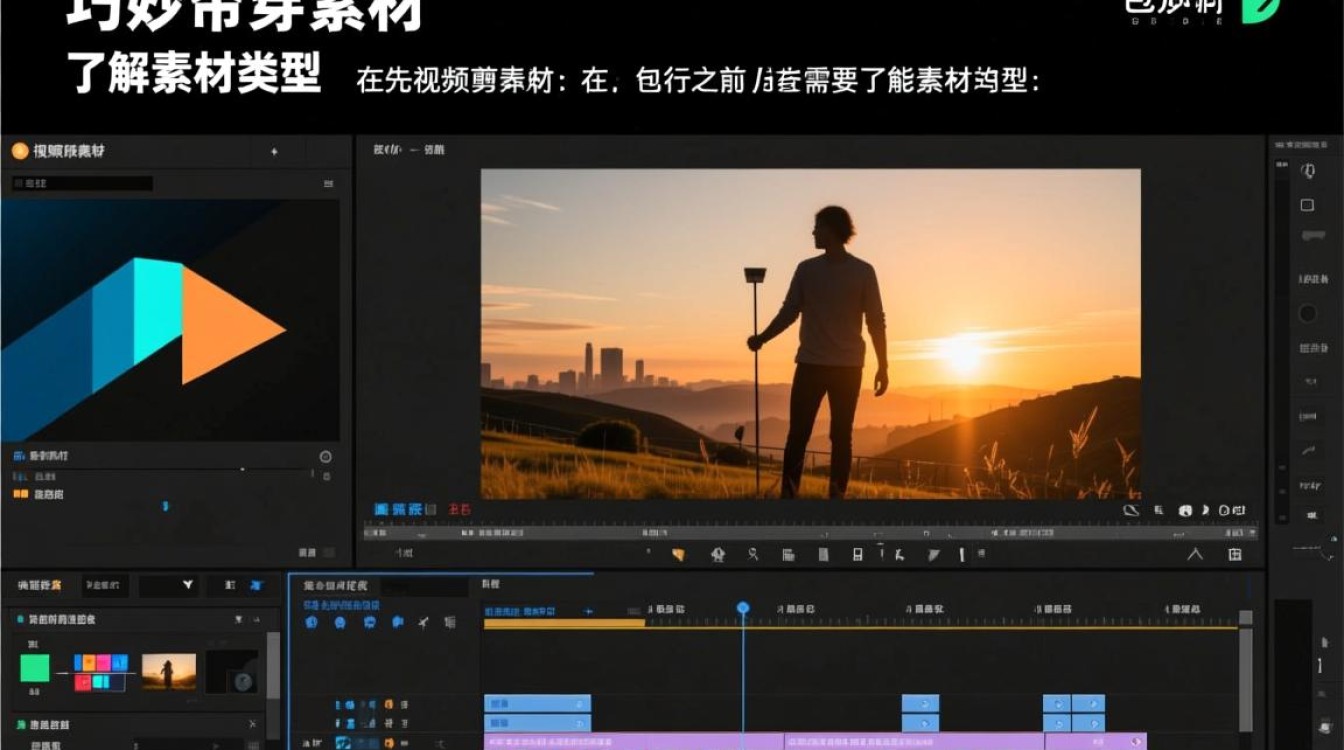Click the red timecode text under preview
Image resolution: width=1344 pixels, height=750 pixels.
pos(460,510)
